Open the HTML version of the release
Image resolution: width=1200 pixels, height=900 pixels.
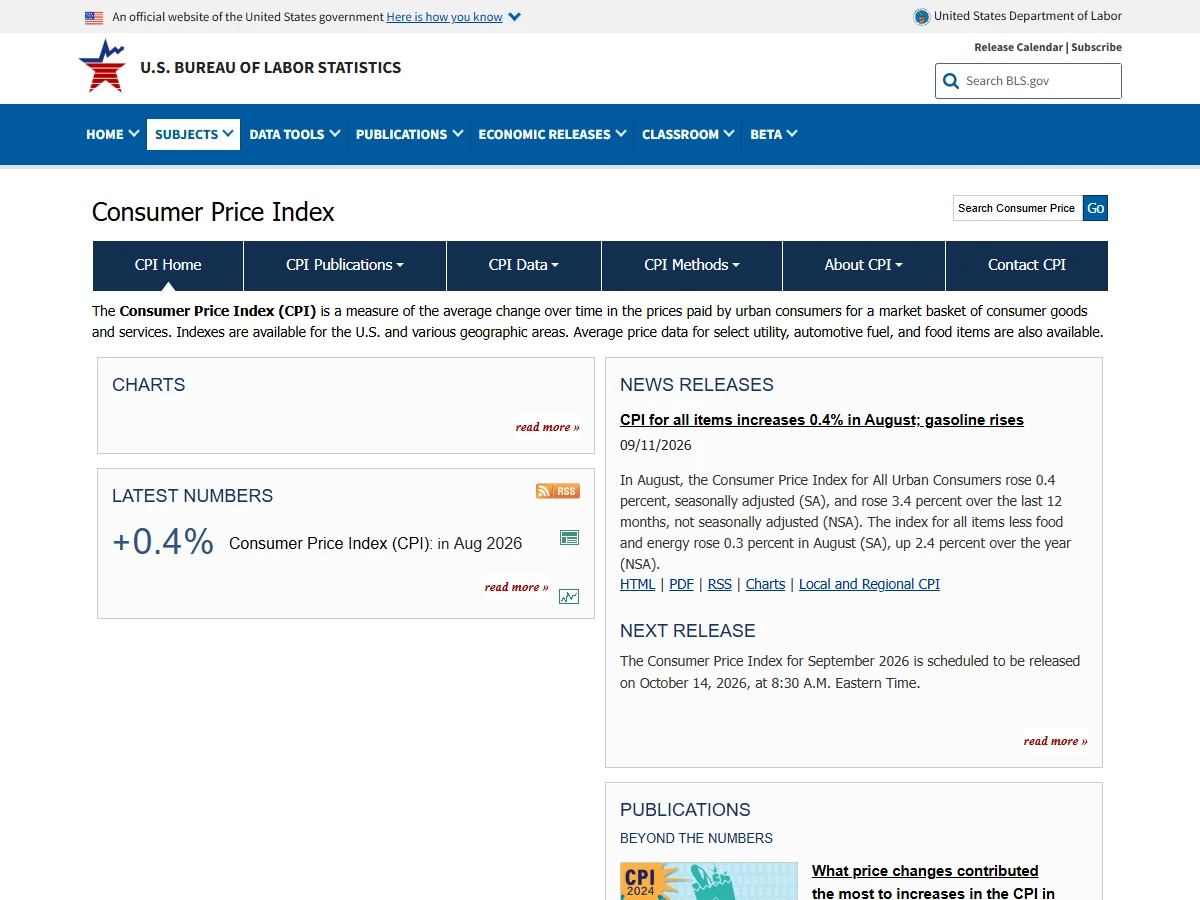point(638,584)
